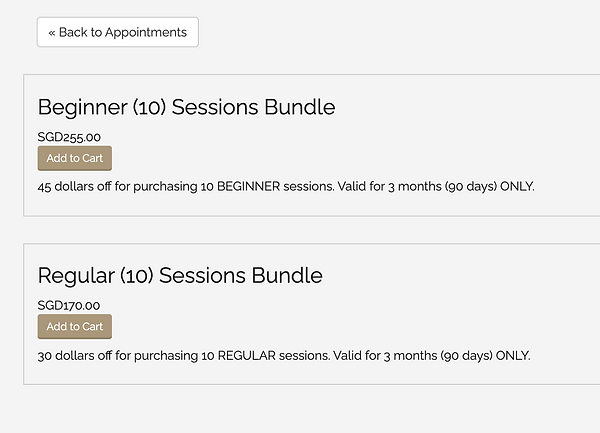
Task: Click the uppercase REGULAR word in description
Action: coord(246,356)
